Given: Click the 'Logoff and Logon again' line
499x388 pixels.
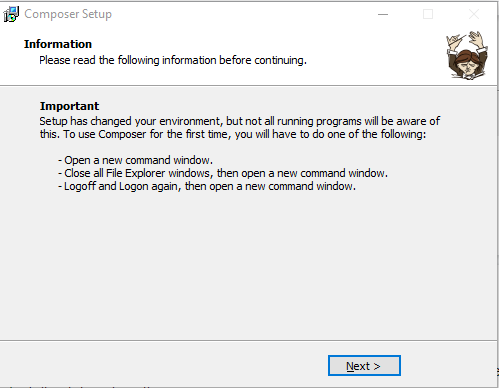Looking at the screenshot, I should tap(207, 186).
